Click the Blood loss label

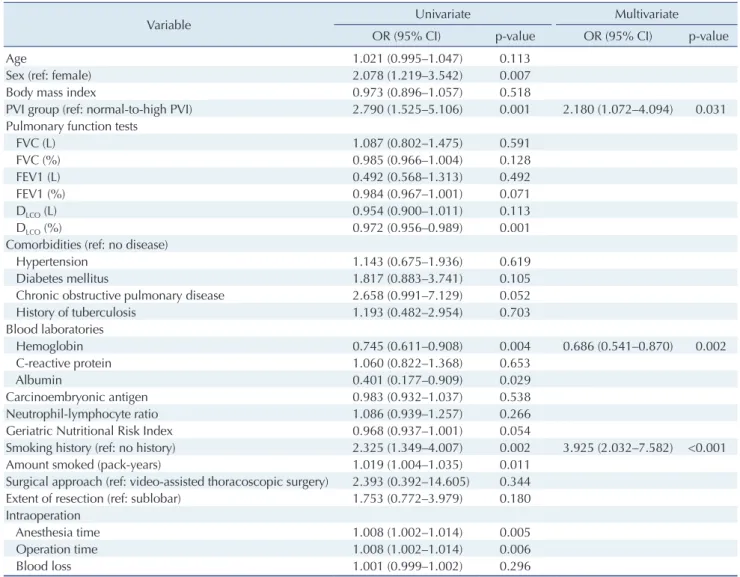(x=43, y=566)
